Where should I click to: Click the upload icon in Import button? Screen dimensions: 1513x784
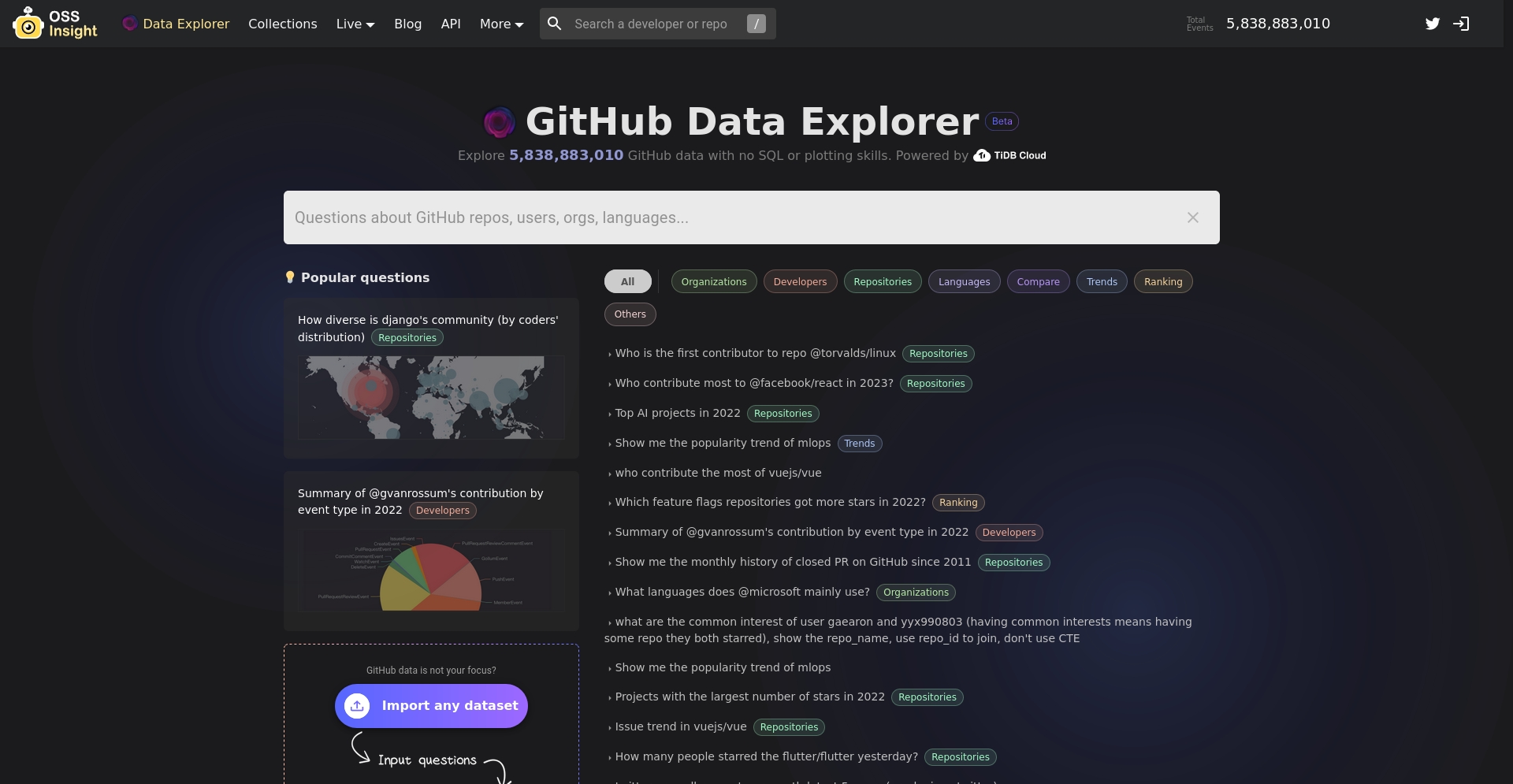pos(357,705)
